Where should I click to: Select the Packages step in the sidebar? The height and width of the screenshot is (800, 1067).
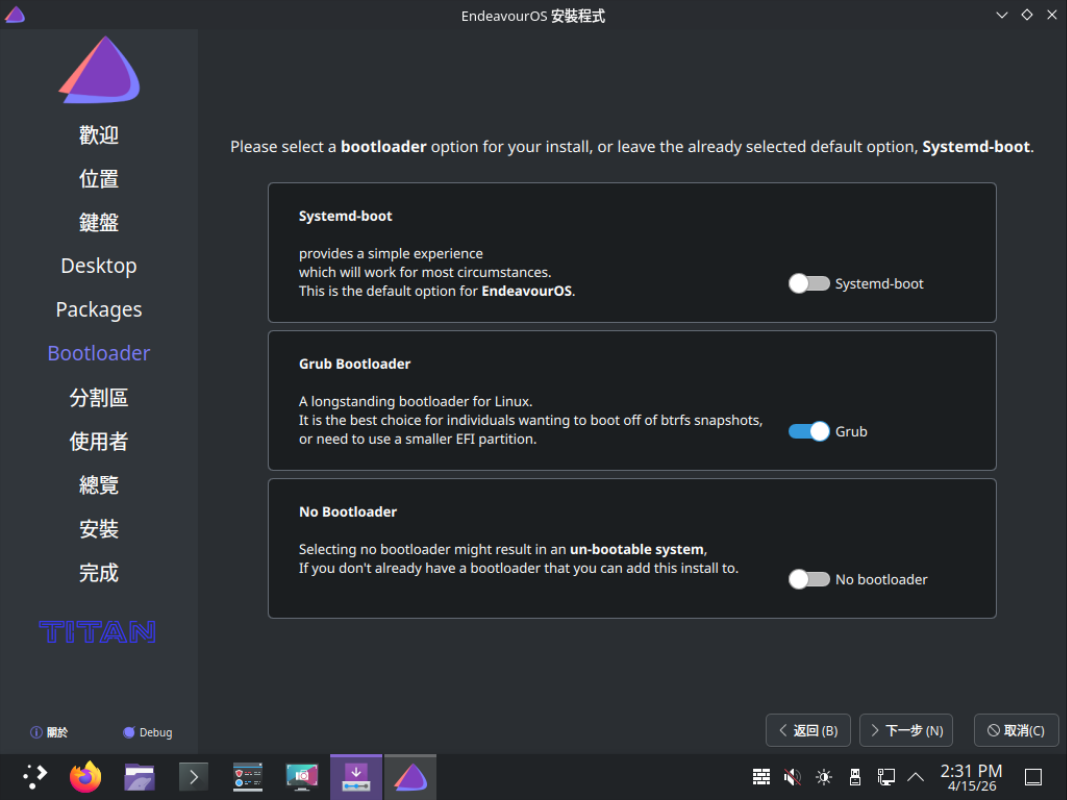(99, 310)
